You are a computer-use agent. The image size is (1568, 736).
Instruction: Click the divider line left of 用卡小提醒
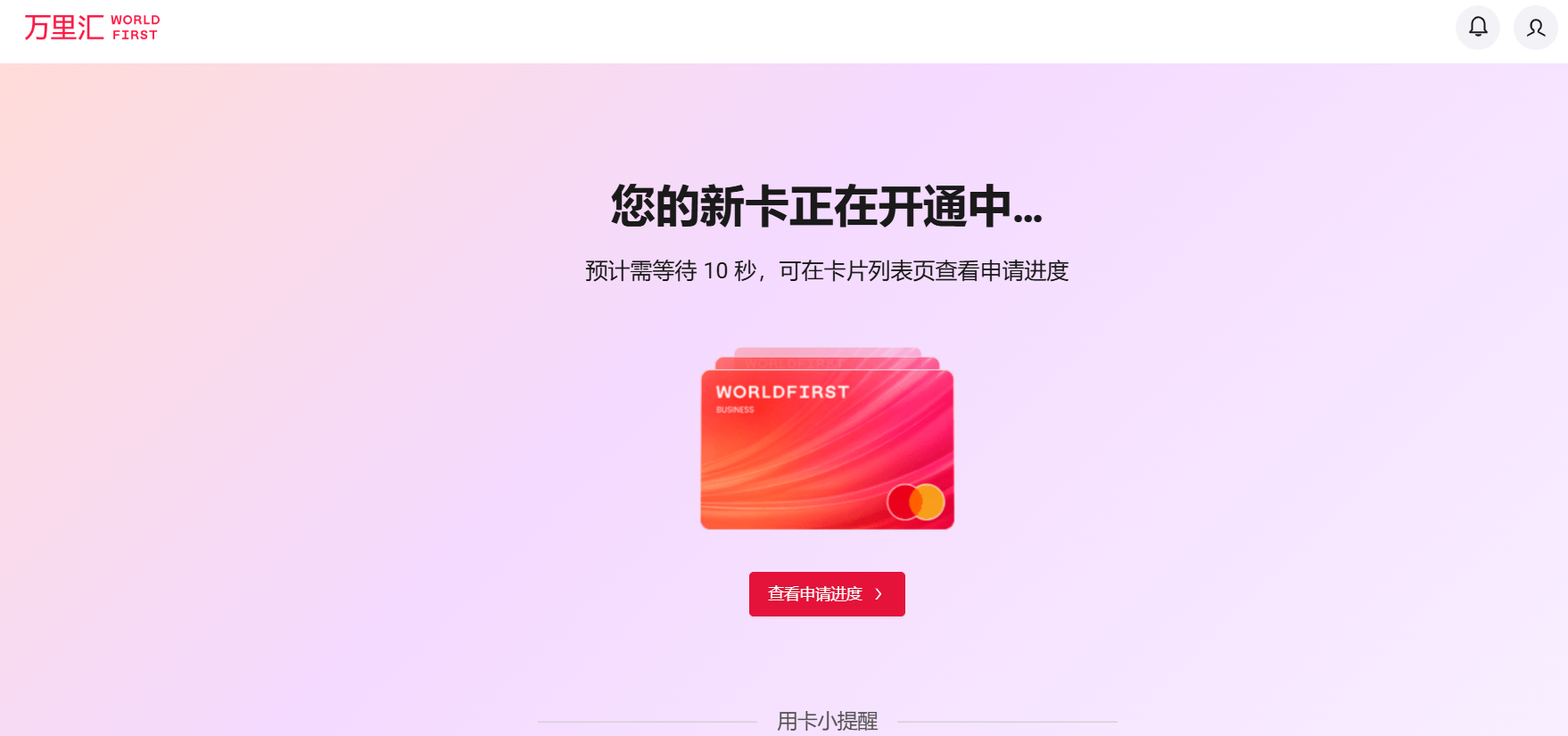[x=647, y=722]
